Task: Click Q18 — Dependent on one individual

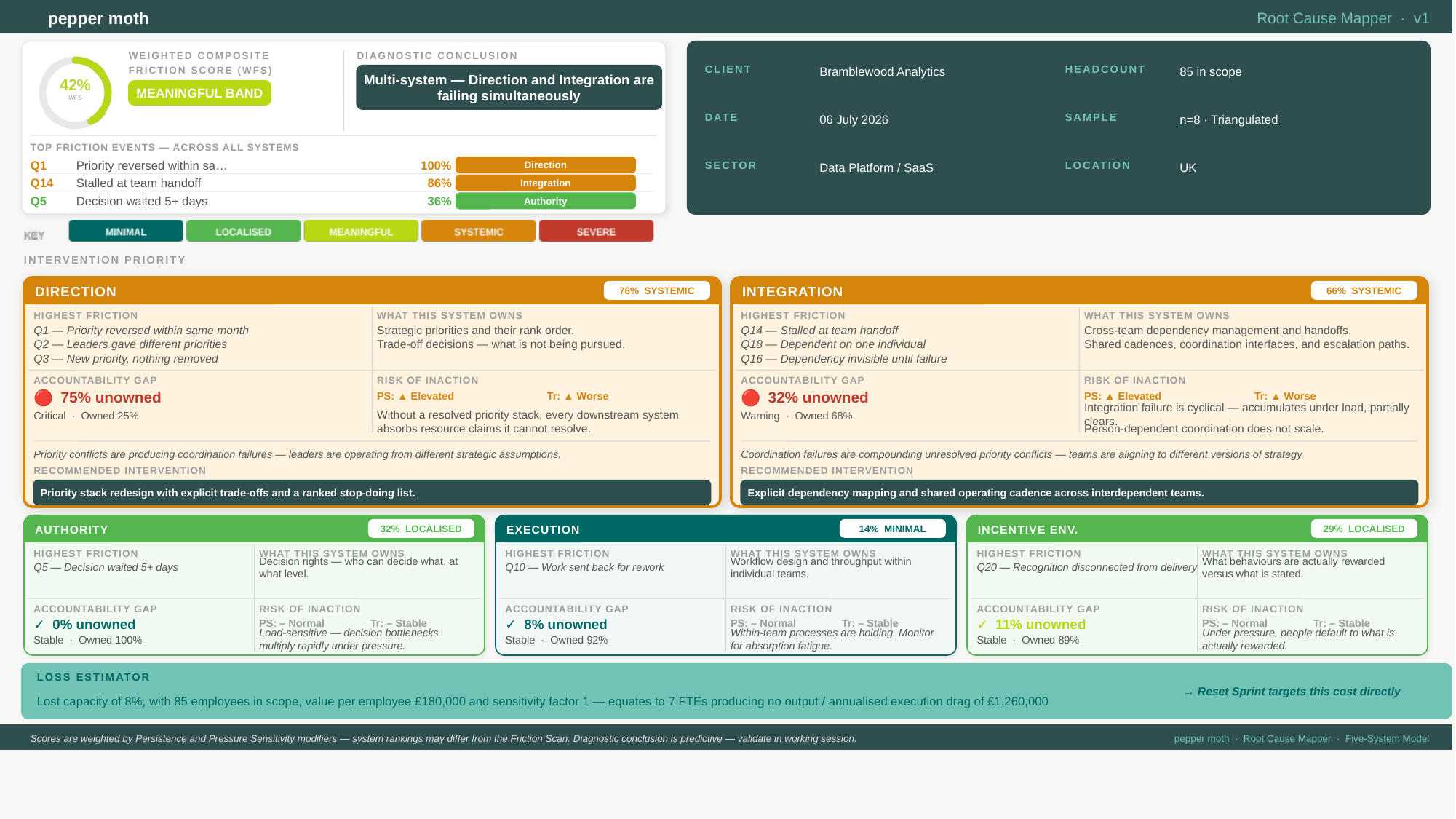Action: coord(833,344)
